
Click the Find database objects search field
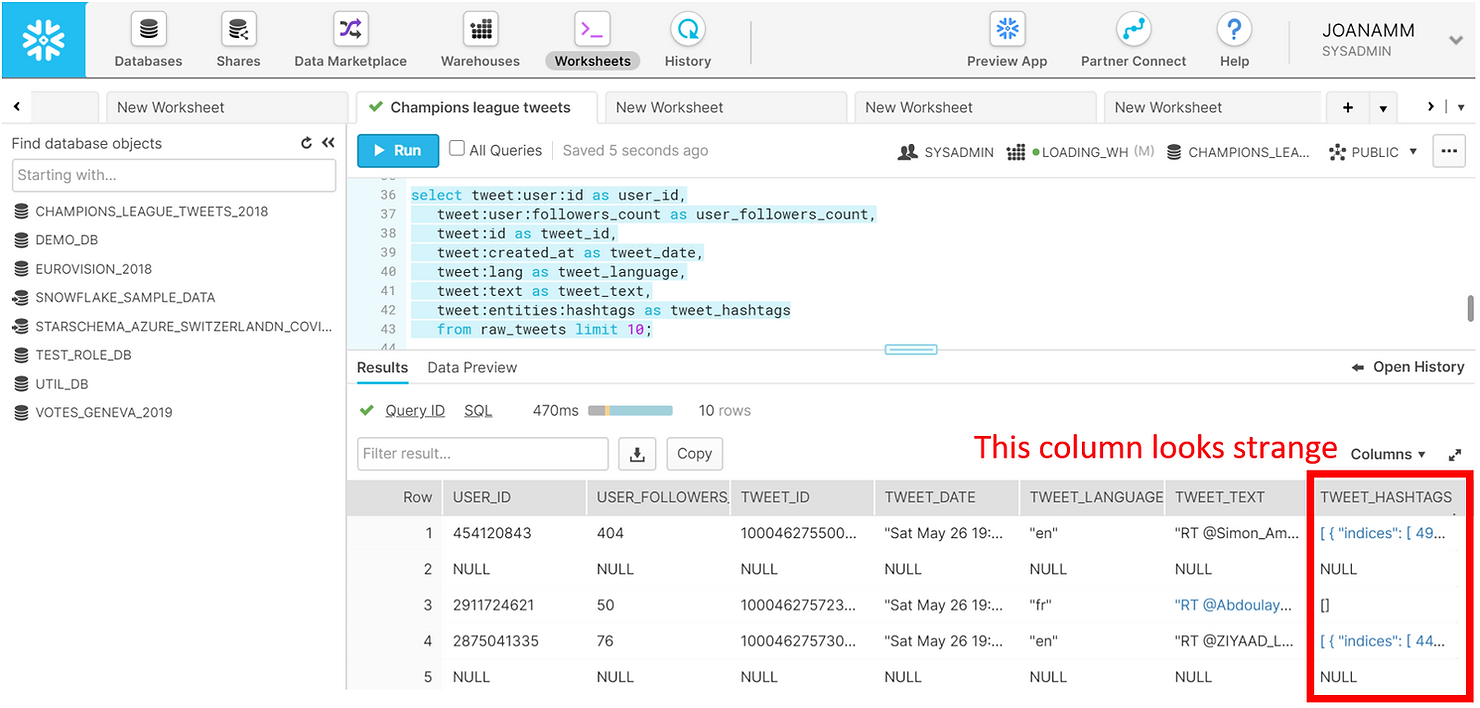pyautogui.click(x=175, y=175)
